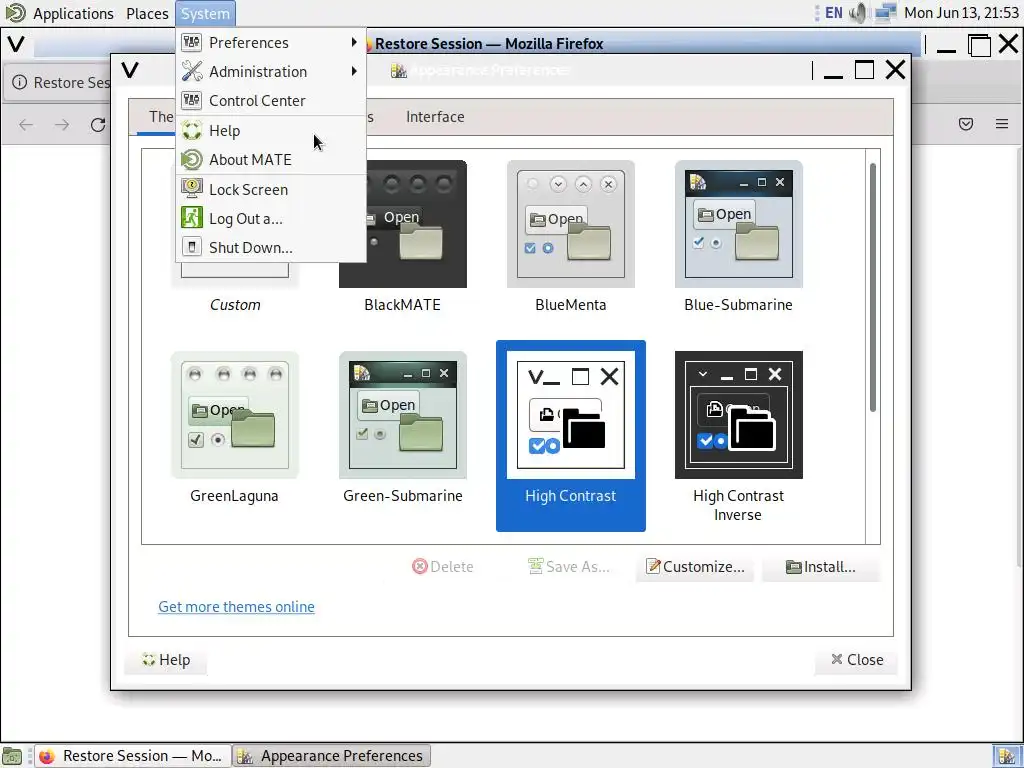Open the panel clock Mon Jun 13
The height and width of the screenshot is (768, 1024).
[961, 13]
